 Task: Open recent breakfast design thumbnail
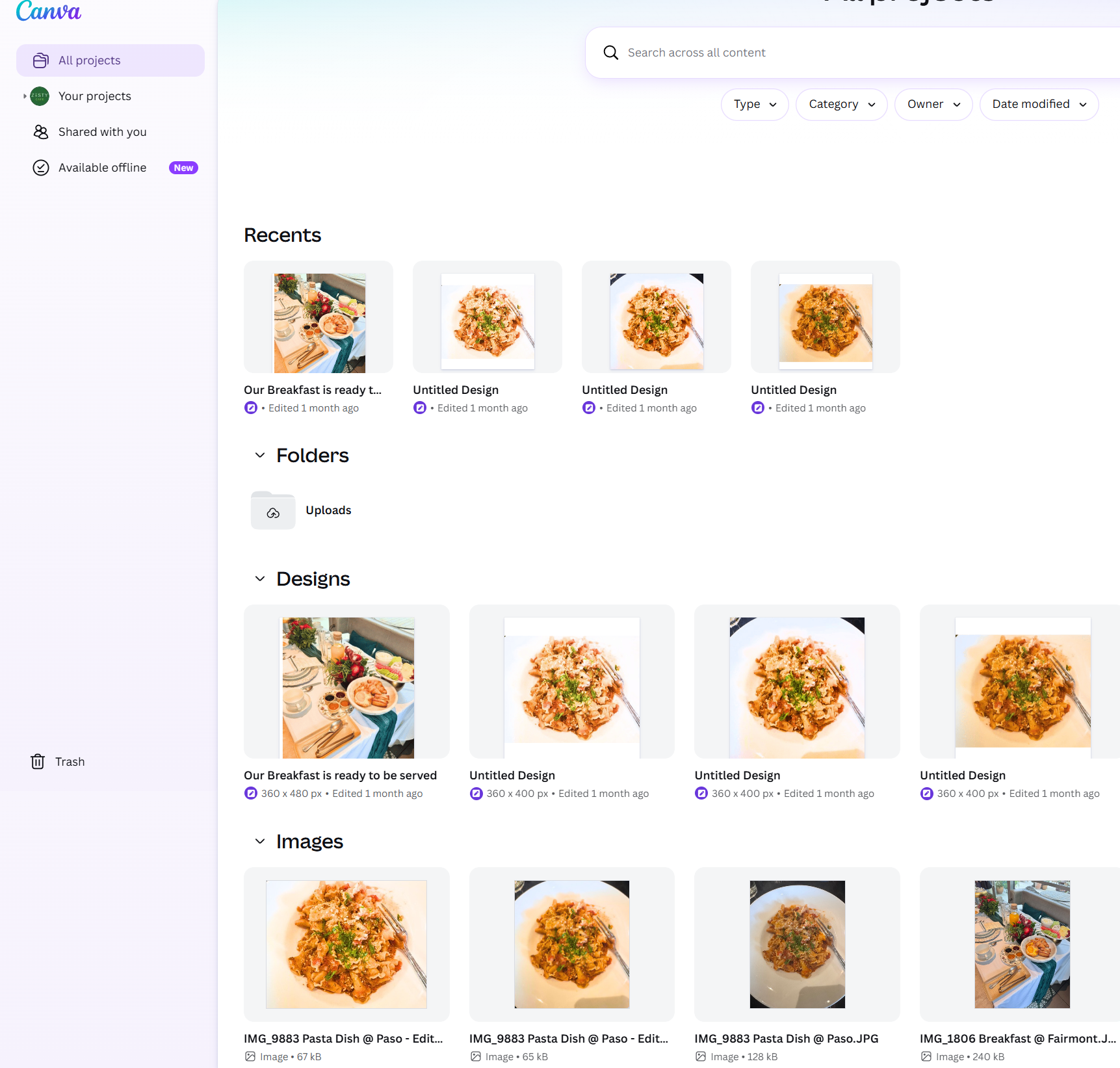(319, 317)
